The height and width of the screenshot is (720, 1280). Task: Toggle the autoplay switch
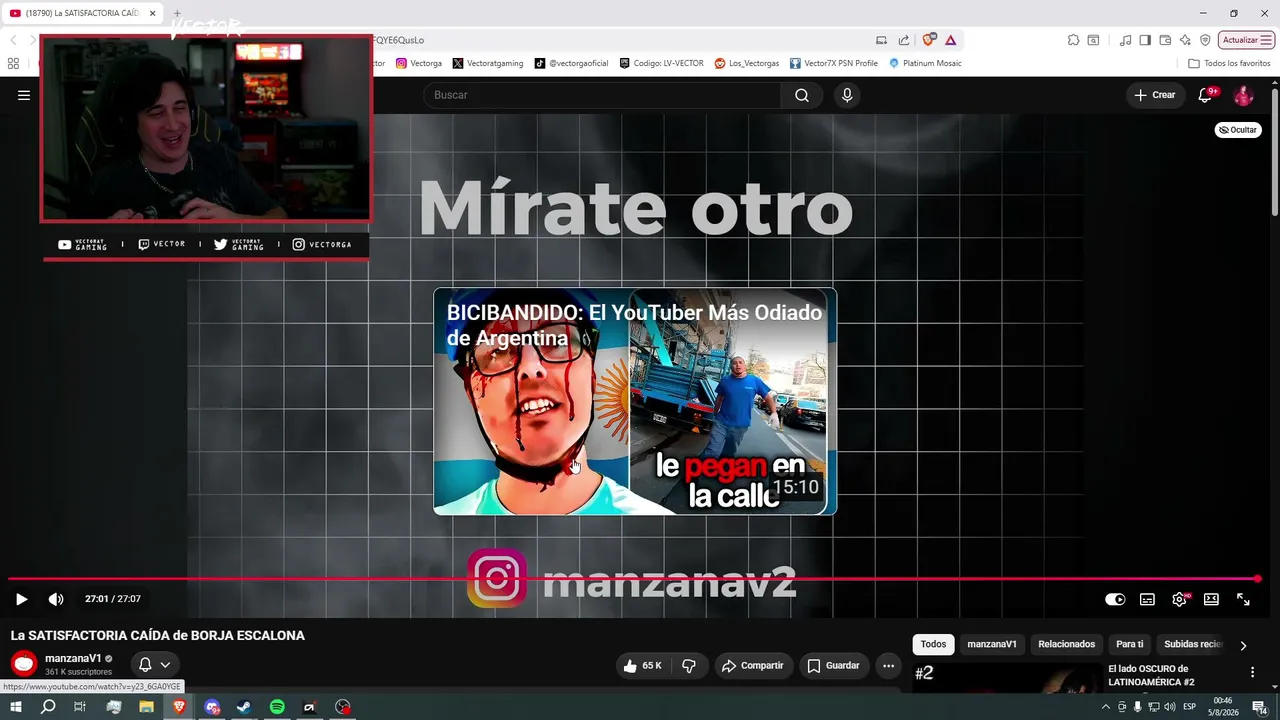[x=1115, y=599]
